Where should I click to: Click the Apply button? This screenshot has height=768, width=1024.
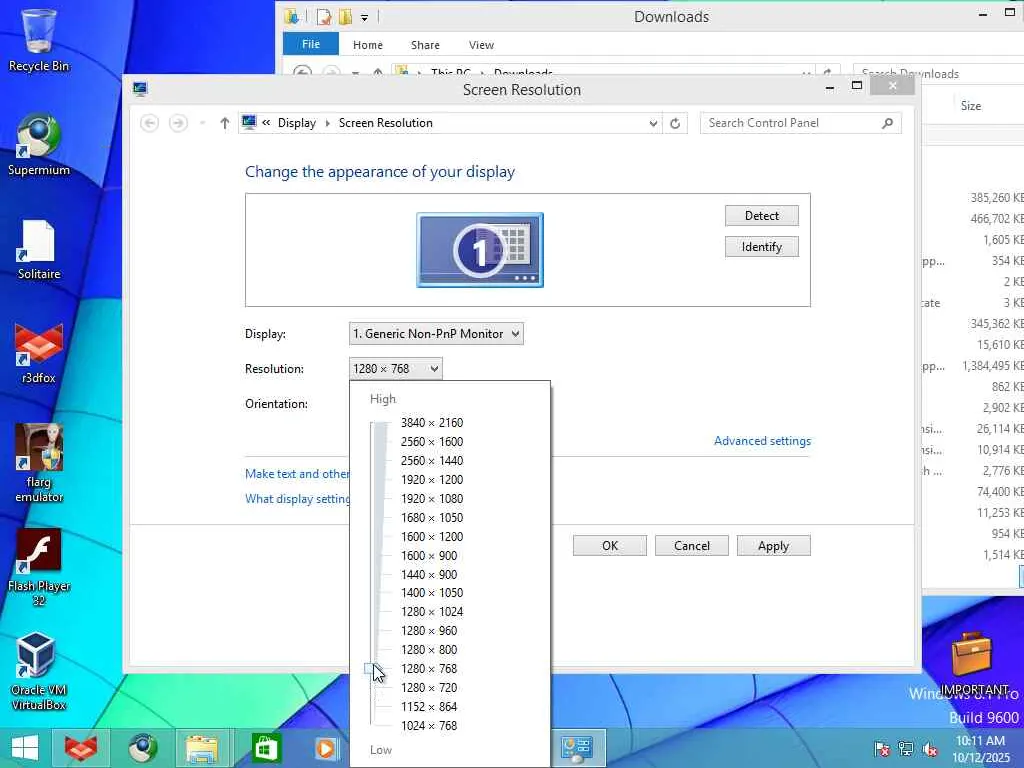tap(773, 546)
